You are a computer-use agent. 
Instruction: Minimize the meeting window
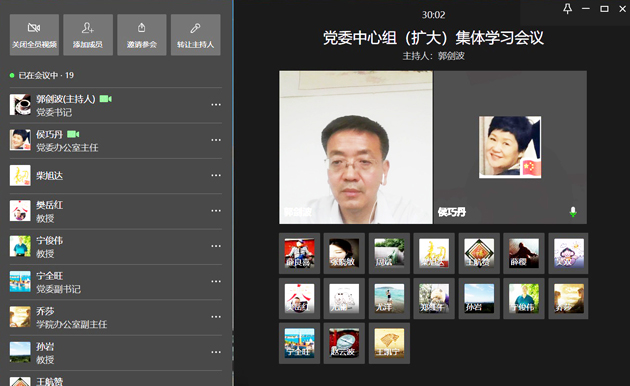[586, 8]
